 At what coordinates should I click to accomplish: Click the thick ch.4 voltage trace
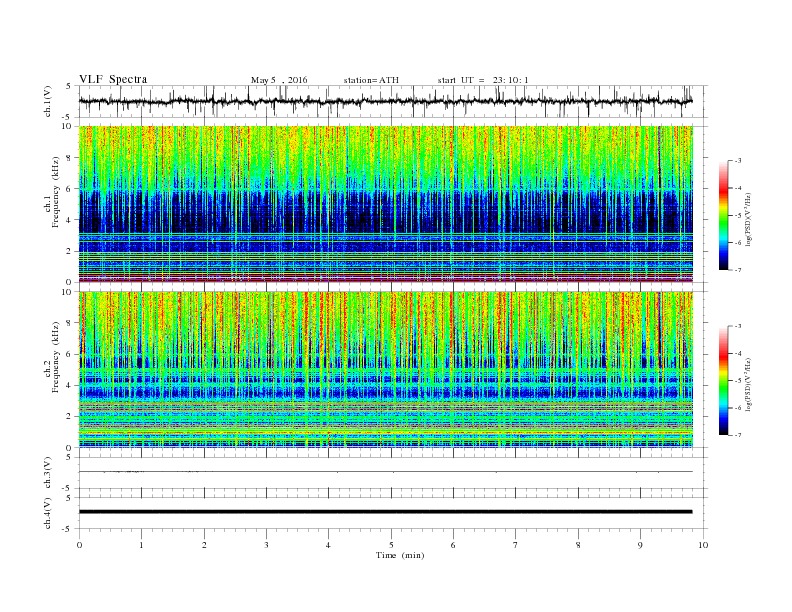point(386,512)
